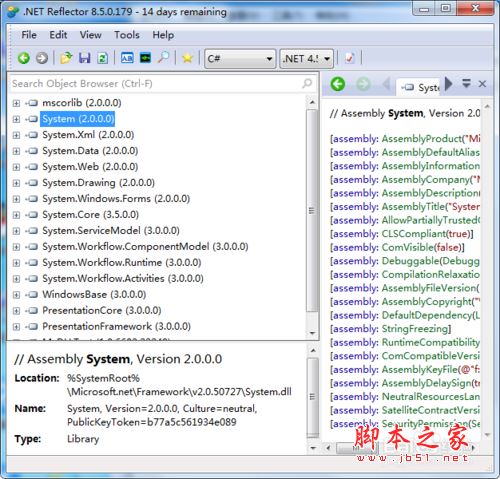Close the code pane with the X icon

pyautogui.click(x=482, y=84)
